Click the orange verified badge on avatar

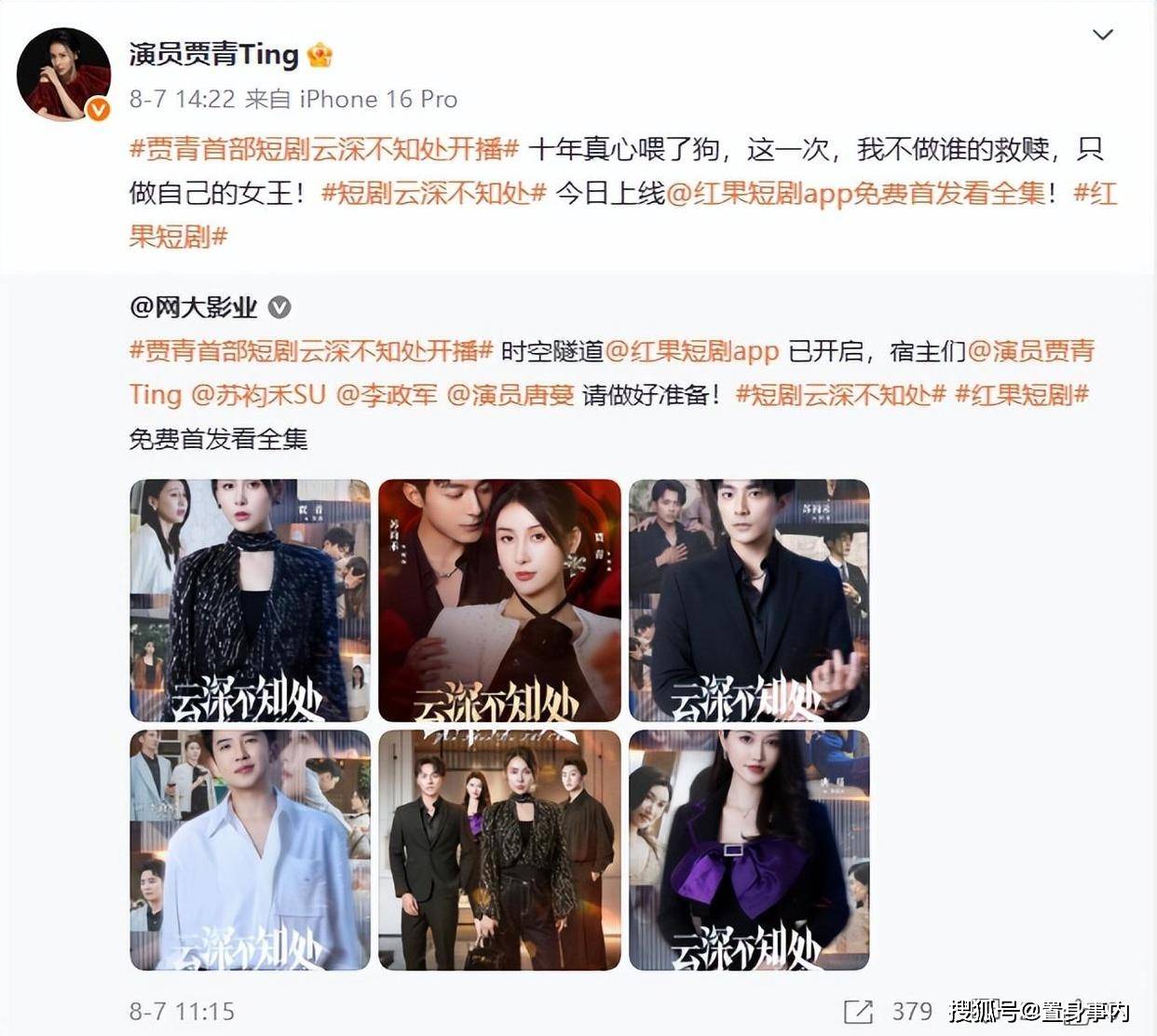click(98, 110)
